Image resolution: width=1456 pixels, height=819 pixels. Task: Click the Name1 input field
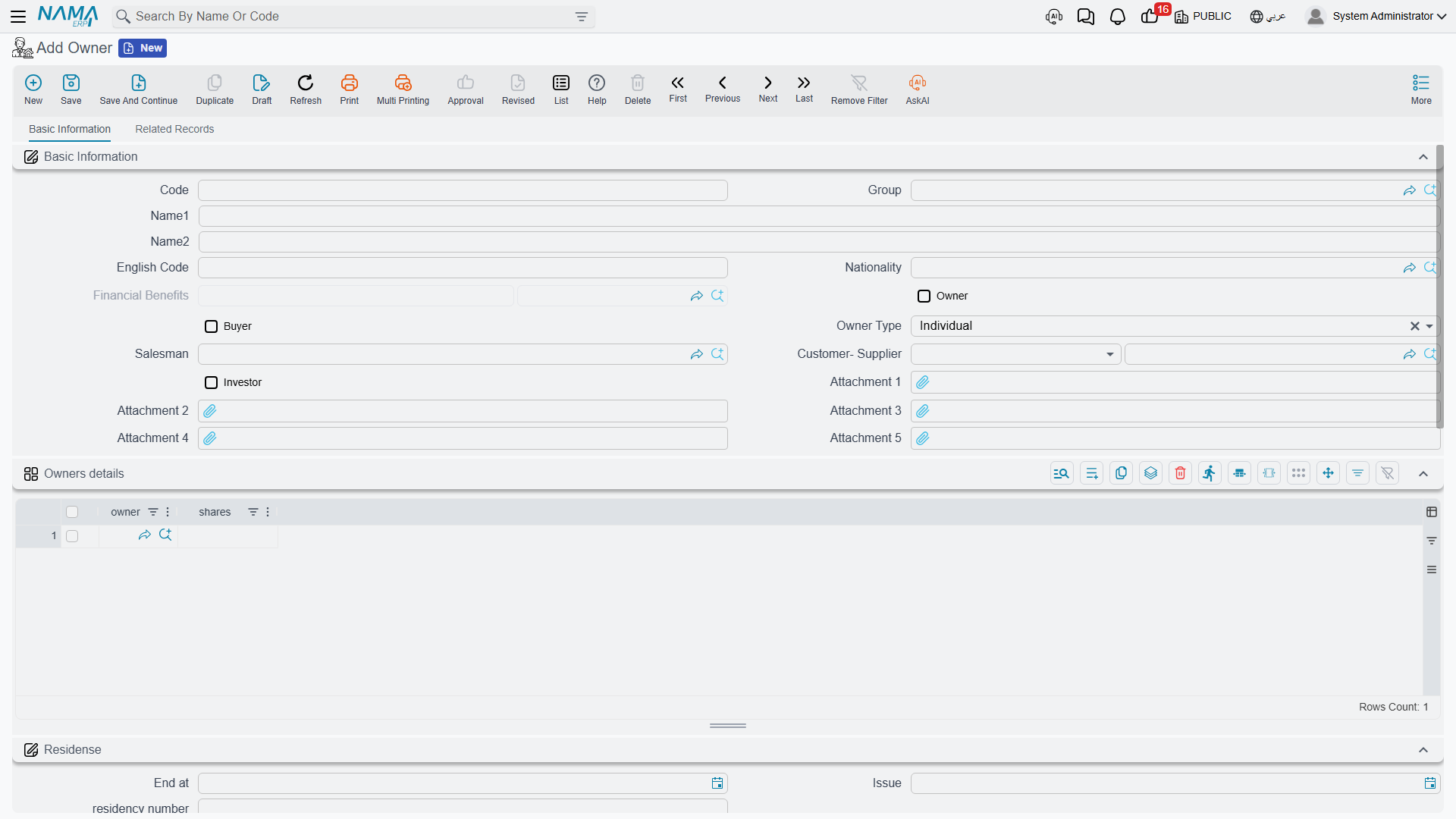(818, 216)
